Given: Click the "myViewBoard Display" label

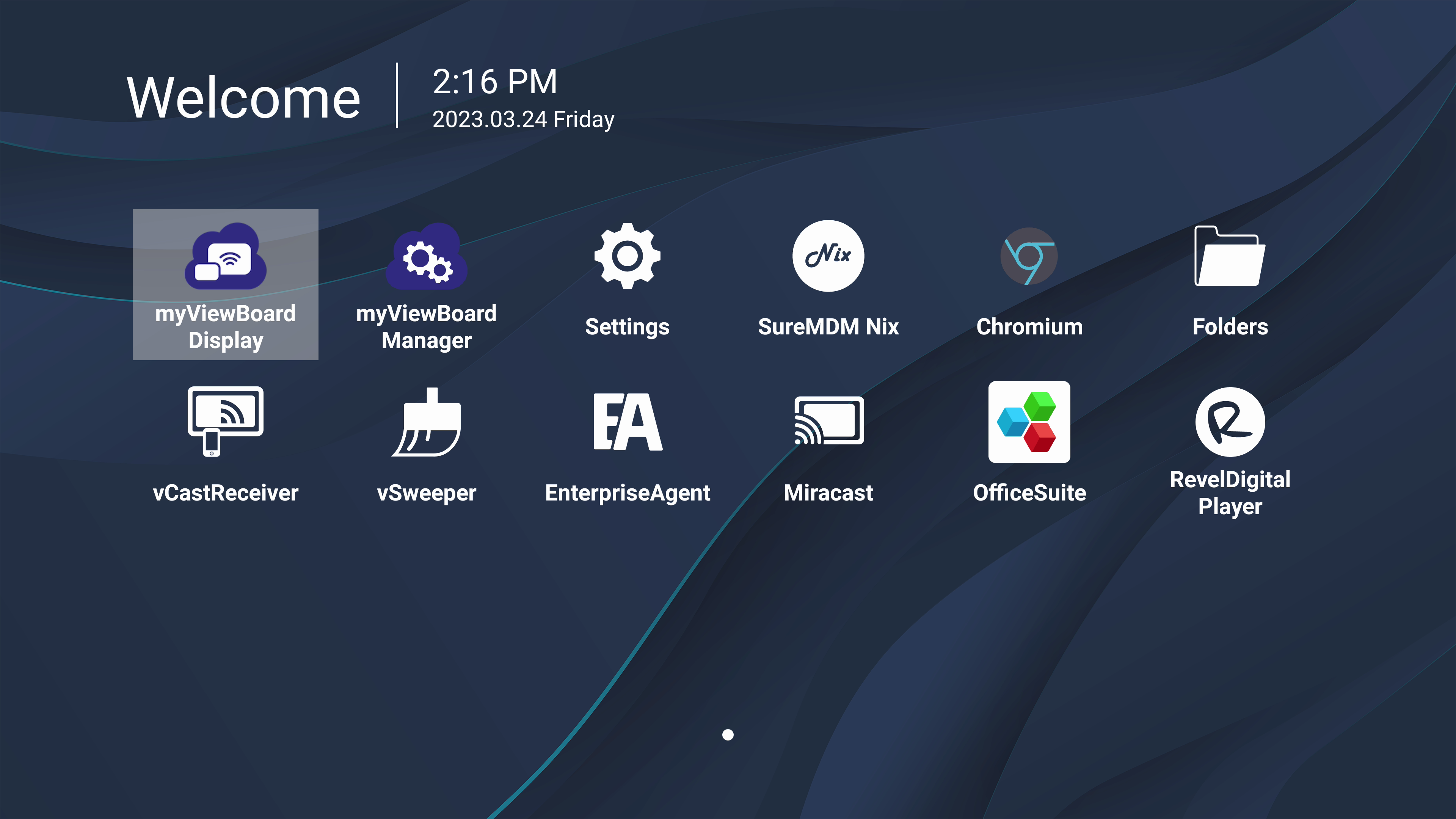Looking at the screenshot, I should click(x=226, y=327).
